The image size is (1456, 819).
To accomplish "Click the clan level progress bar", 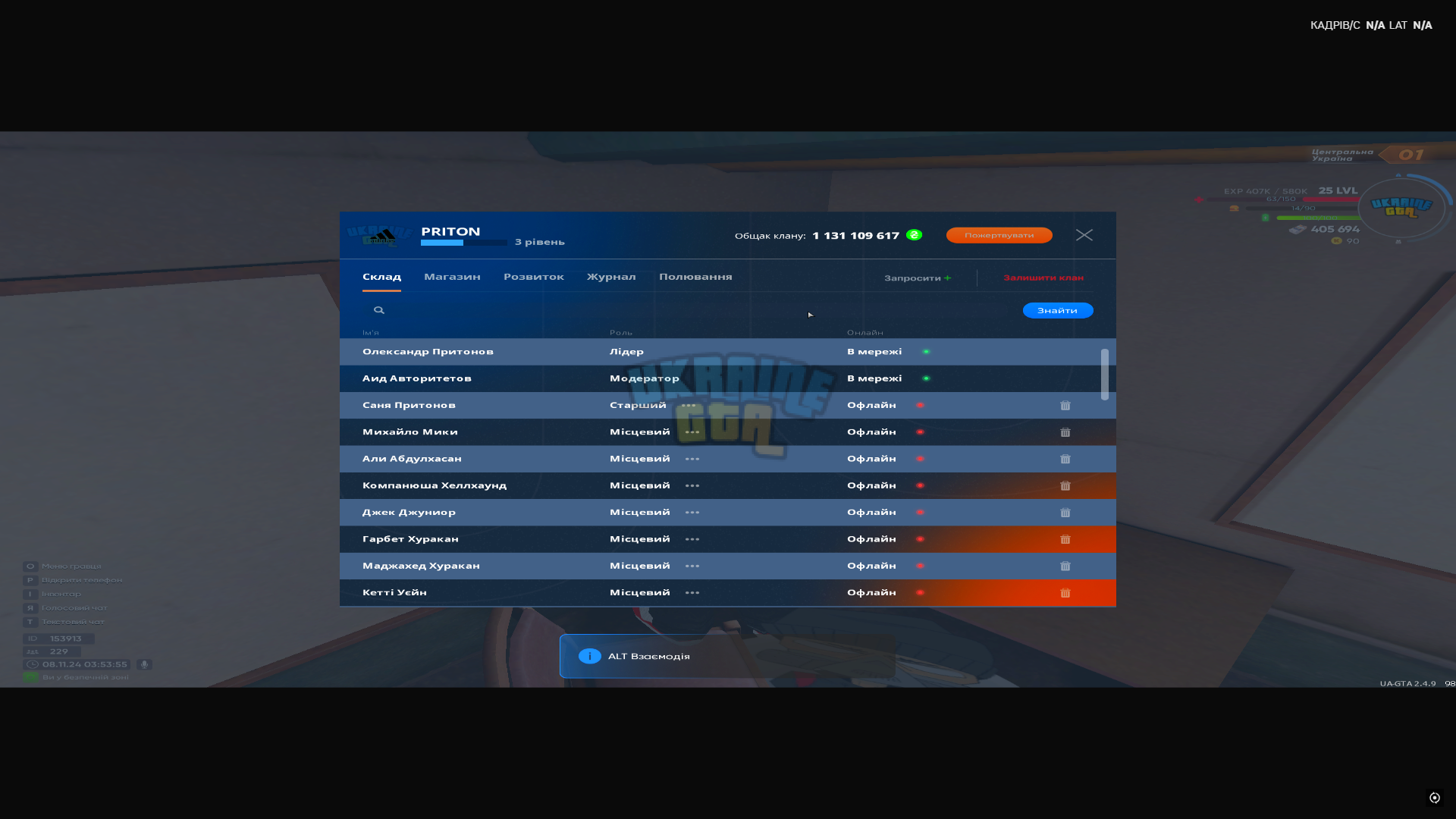I will 464,243.
